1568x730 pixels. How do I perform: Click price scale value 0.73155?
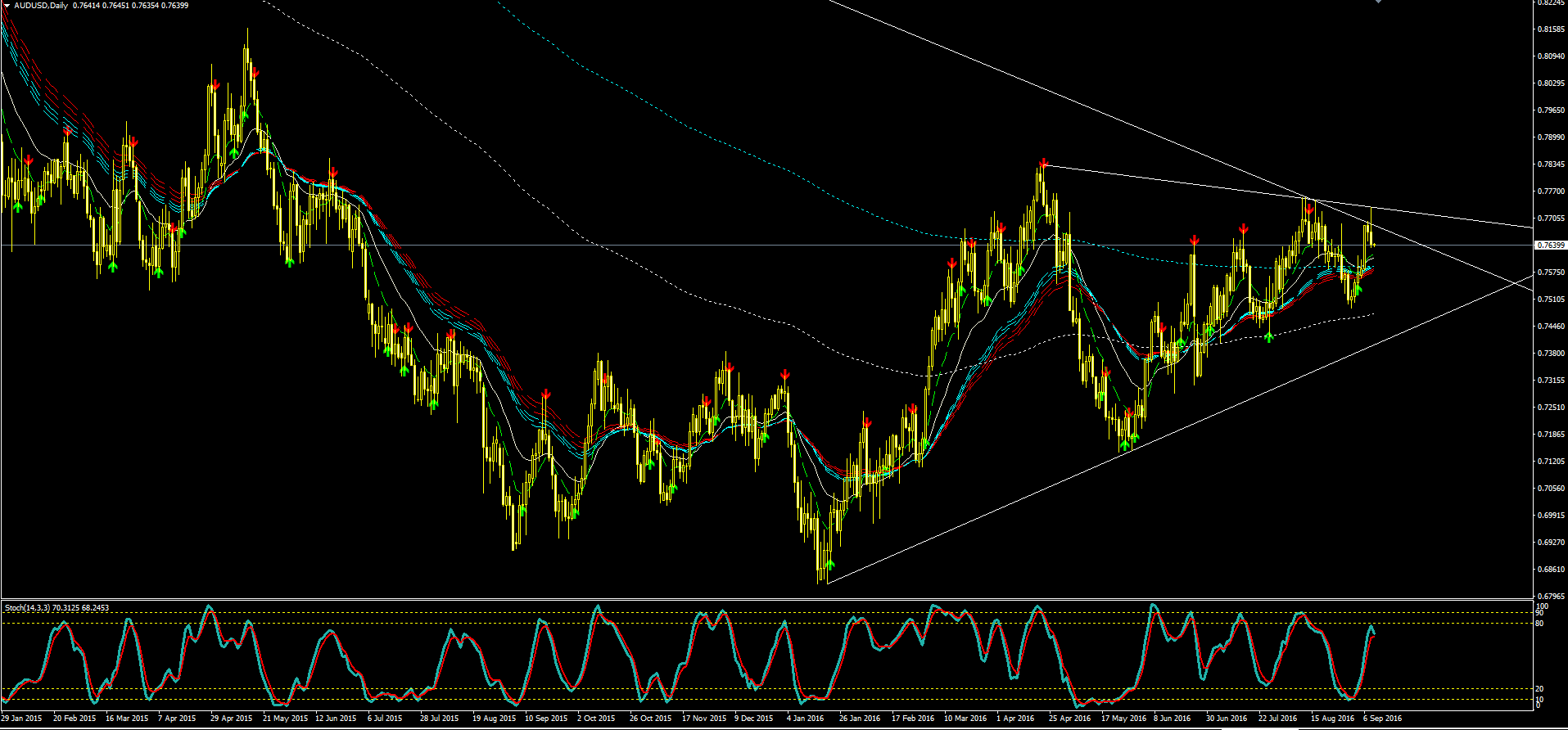tap(1551, 381)
